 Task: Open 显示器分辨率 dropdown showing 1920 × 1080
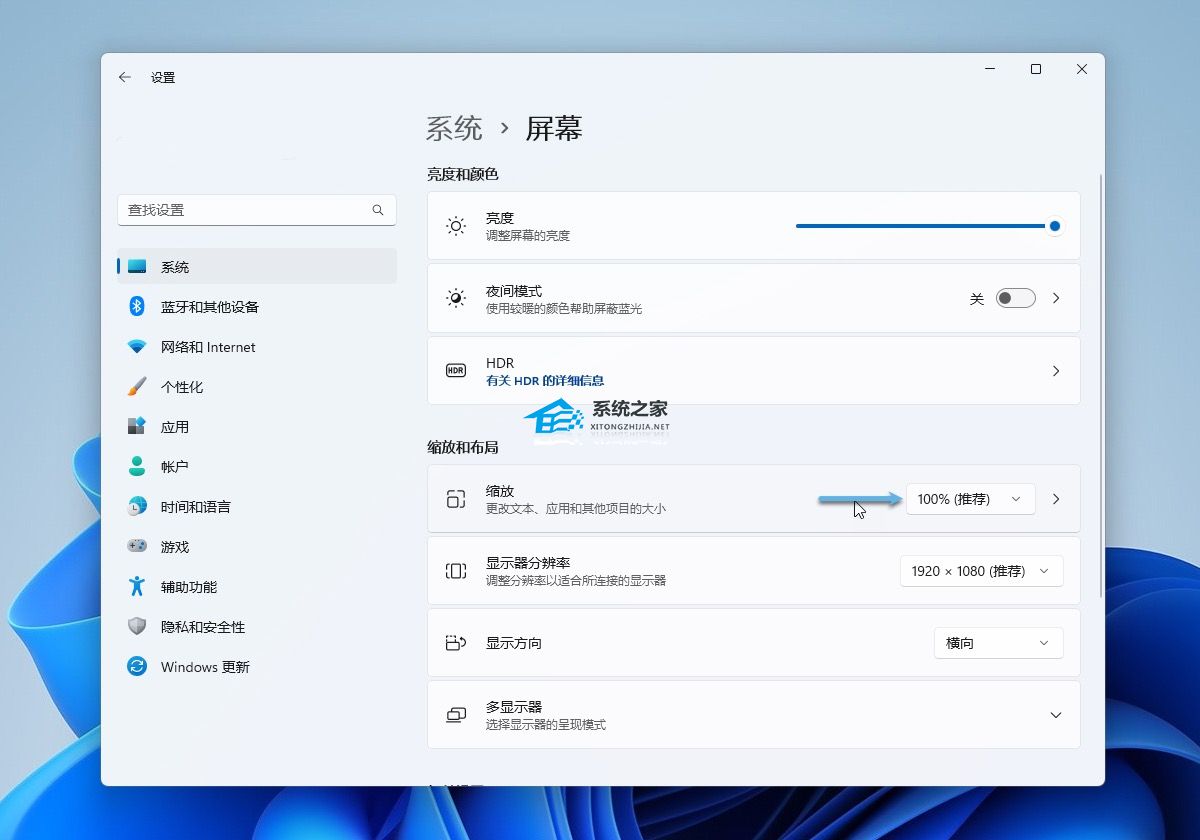click(x=980, y=571)
